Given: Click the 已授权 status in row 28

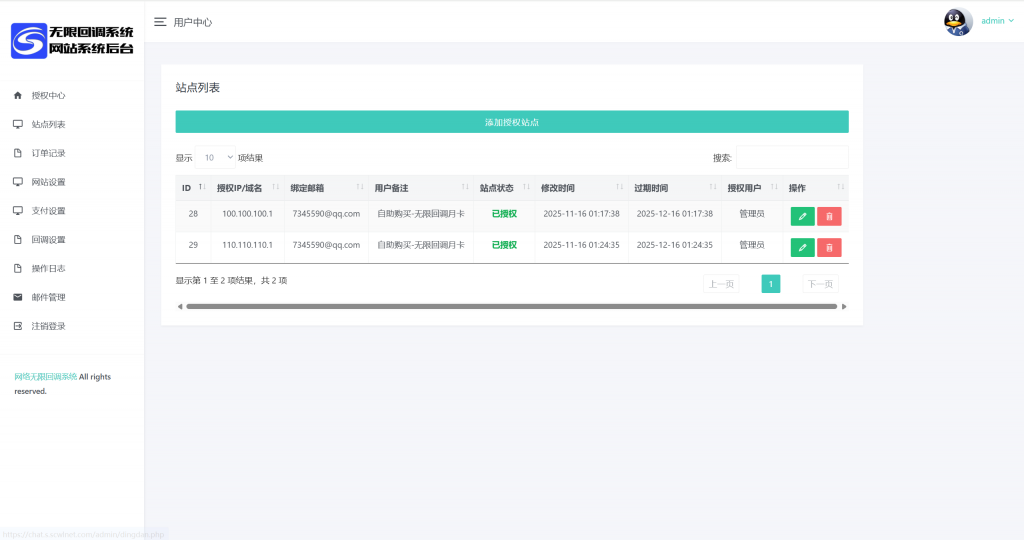Looking at the screenshot, I should tap(504, 214).
